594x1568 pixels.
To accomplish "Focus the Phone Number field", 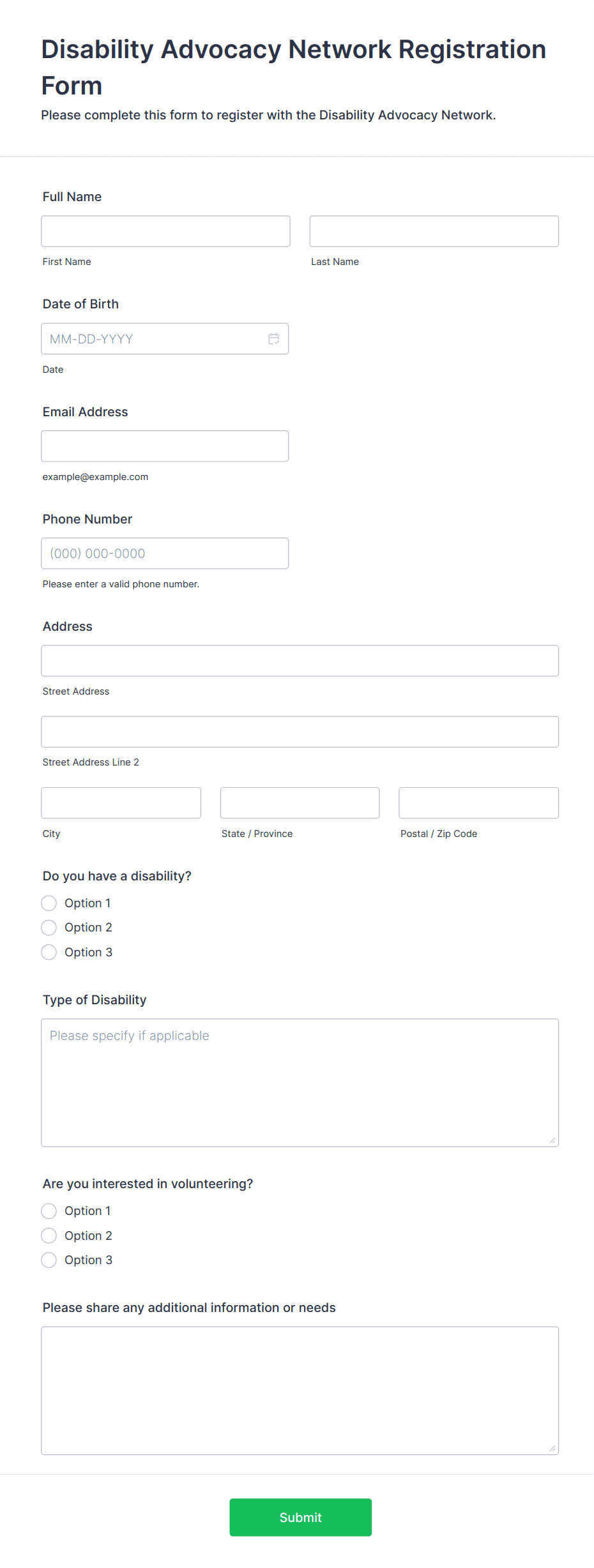I will pyautogui.click(x=165, y=553).
